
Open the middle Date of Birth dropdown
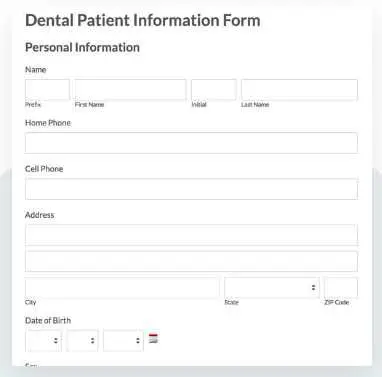[x=82, y=340]
